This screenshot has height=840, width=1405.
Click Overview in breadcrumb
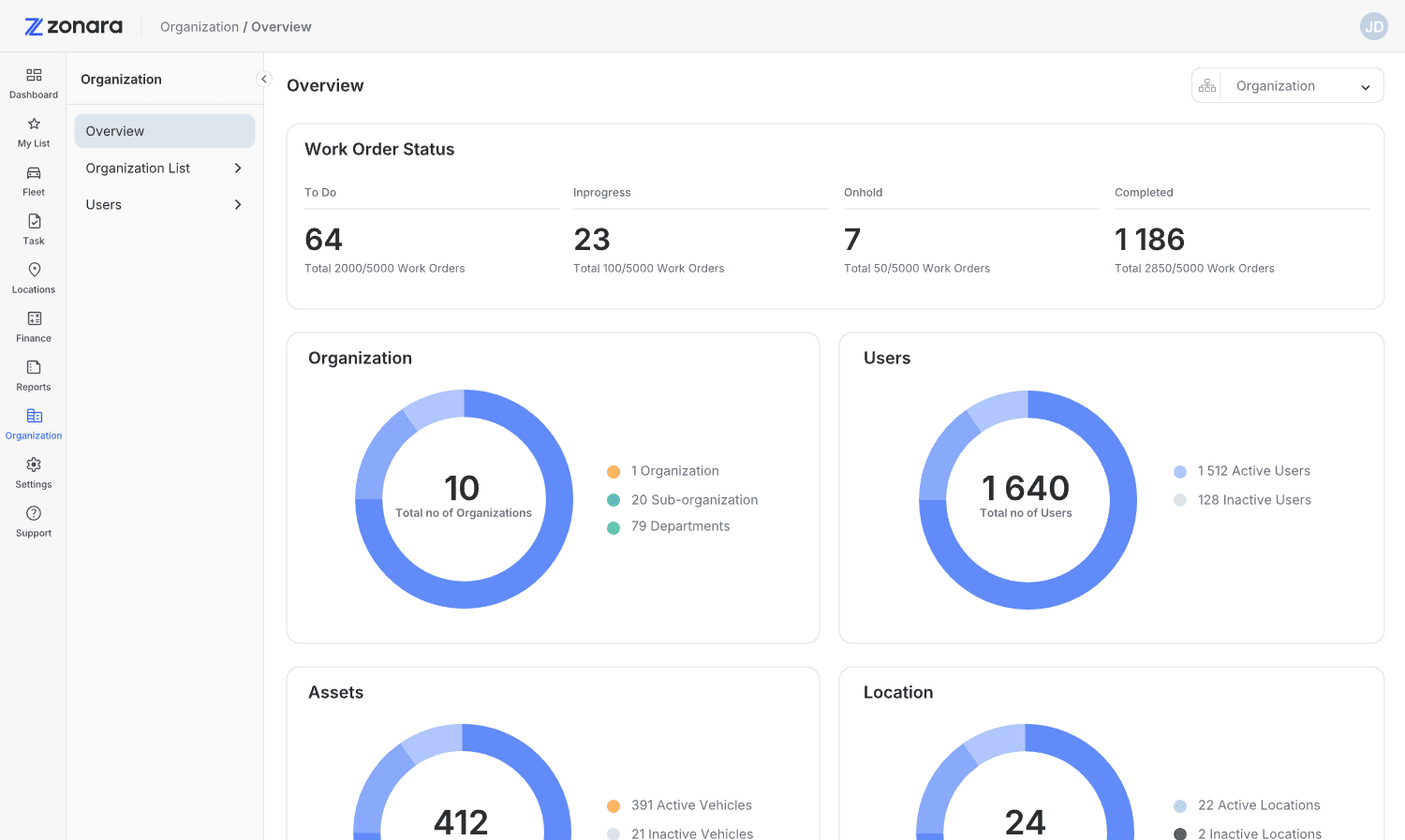pos(281,27)
